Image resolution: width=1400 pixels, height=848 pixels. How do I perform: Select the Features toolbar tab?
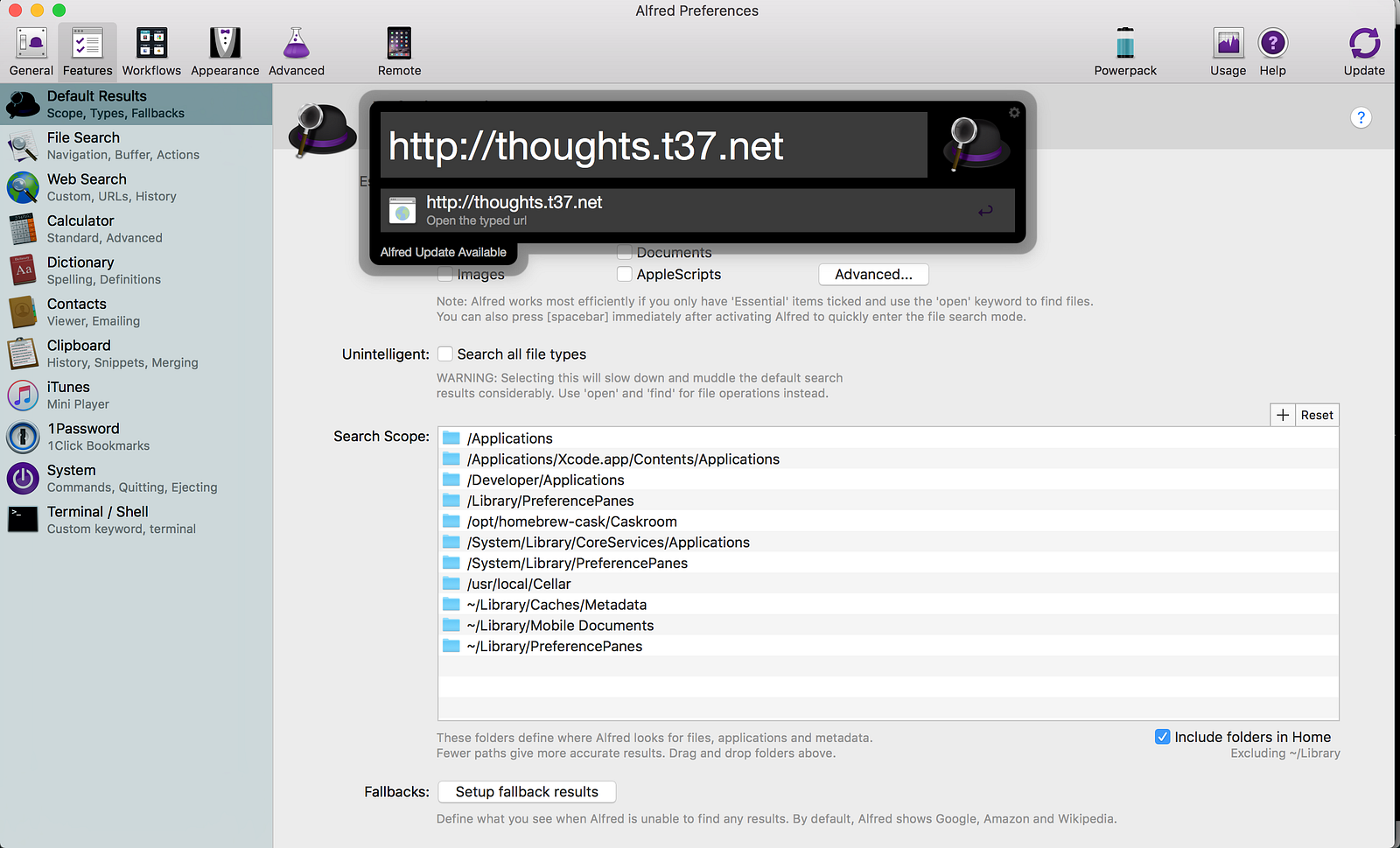(87, 52)
